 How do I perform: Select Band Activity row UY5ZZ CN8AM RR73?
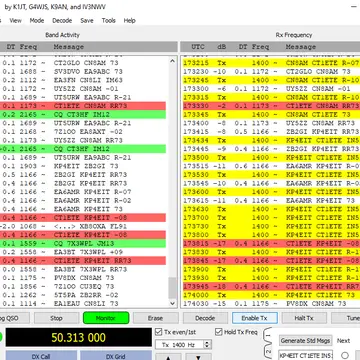[x=83, y=140]
